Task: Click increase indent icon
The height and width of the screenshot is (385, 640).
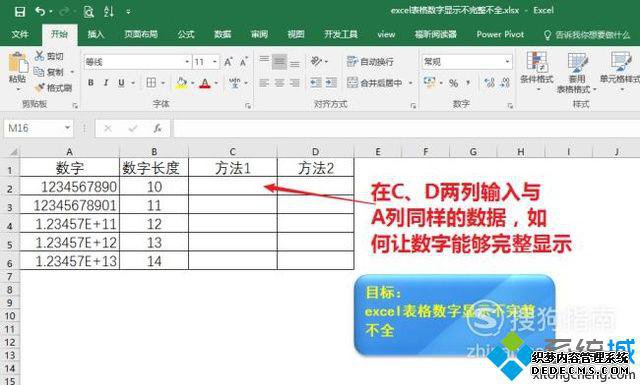Action: (331, 83)
